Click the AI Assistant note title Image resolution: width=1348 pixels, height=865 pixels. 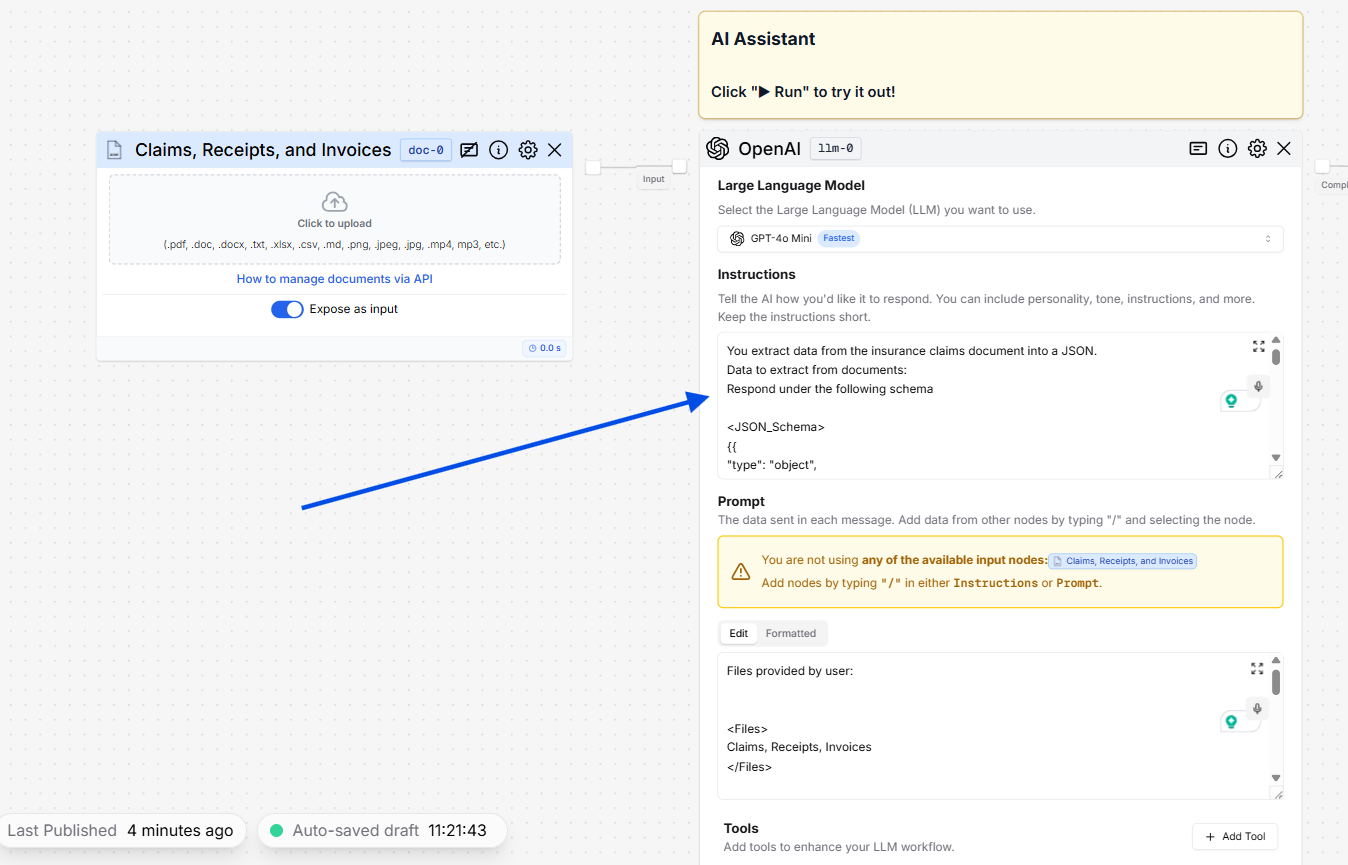(763, 39)
